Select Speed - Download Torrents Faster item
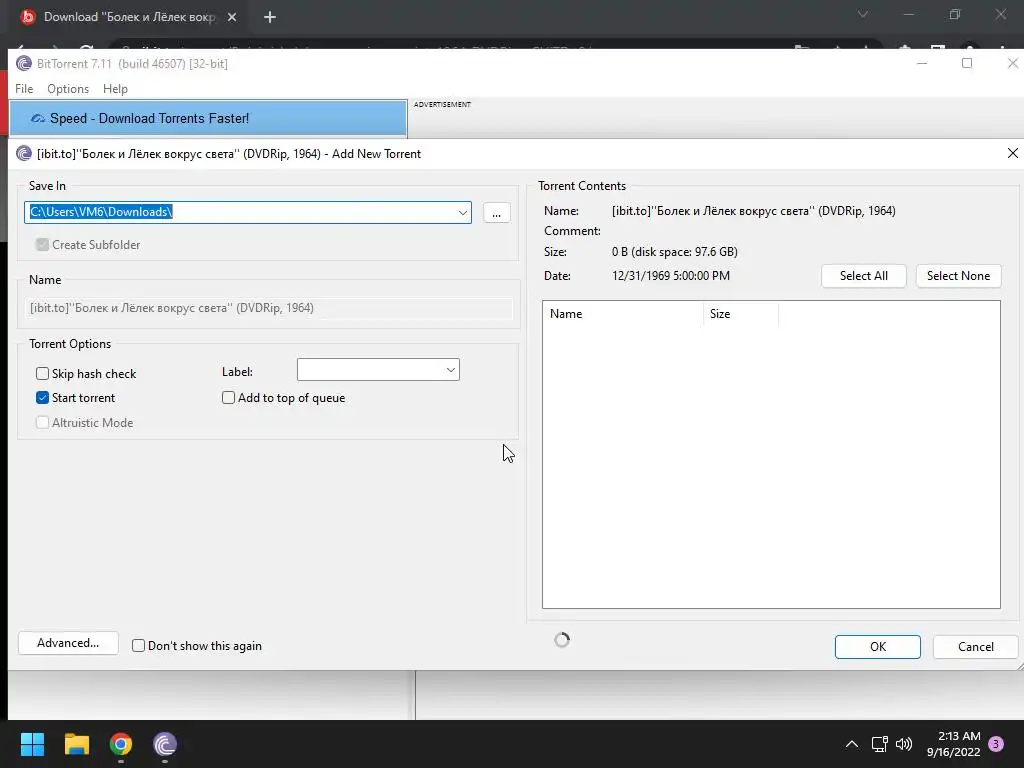This screenshot has height=768, width=1024. [208, 118]
